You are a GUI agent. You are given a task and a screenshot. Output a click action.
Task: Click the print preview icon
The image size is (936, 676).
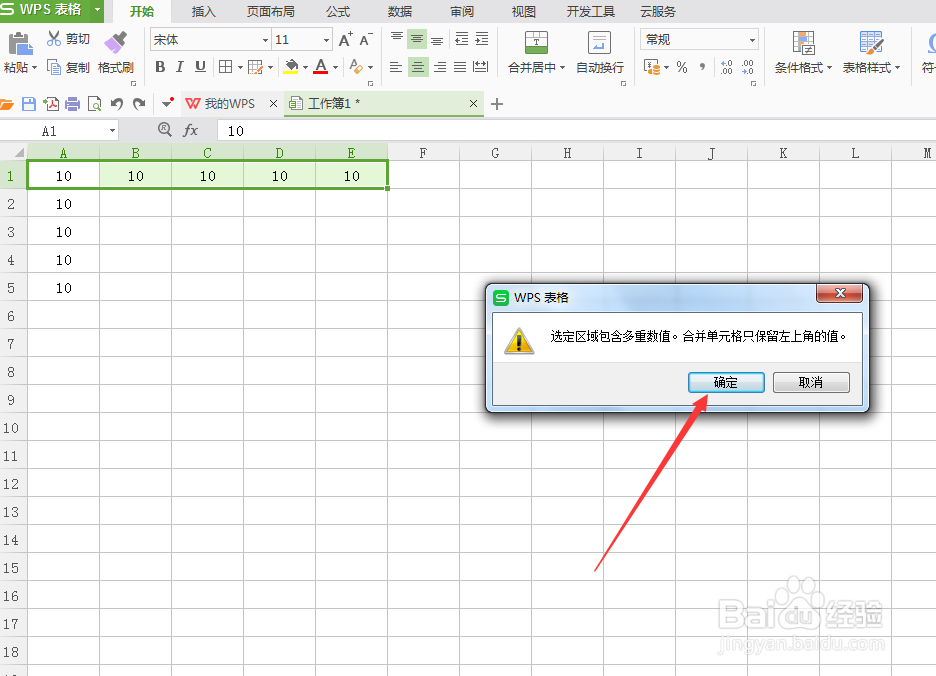(92, 103)
